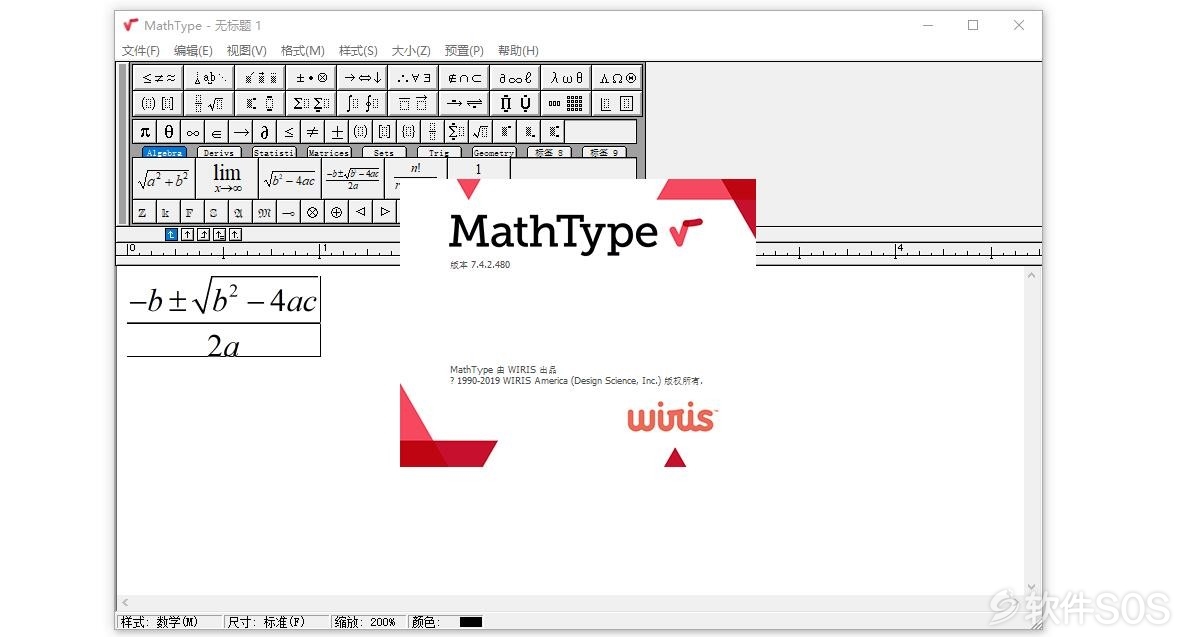
Task: Open the relational symbols palette (≤≠≈)
Action: [158, 77]
